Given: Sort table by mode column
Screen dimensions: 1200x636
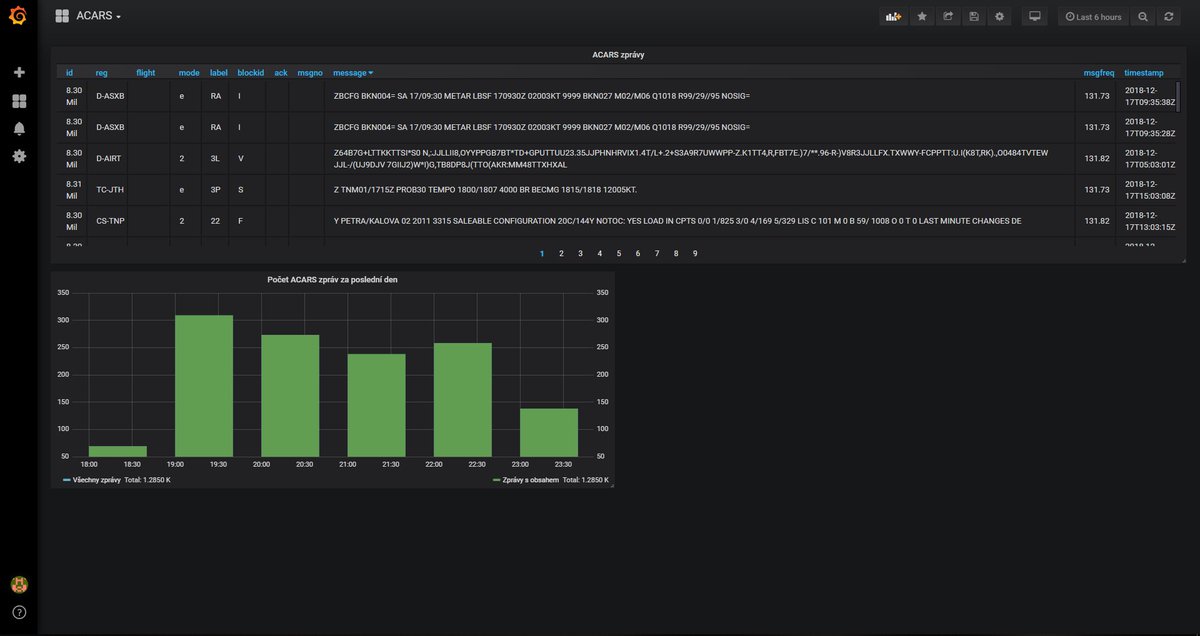Looking at the screenshot, I should [189, 73].
